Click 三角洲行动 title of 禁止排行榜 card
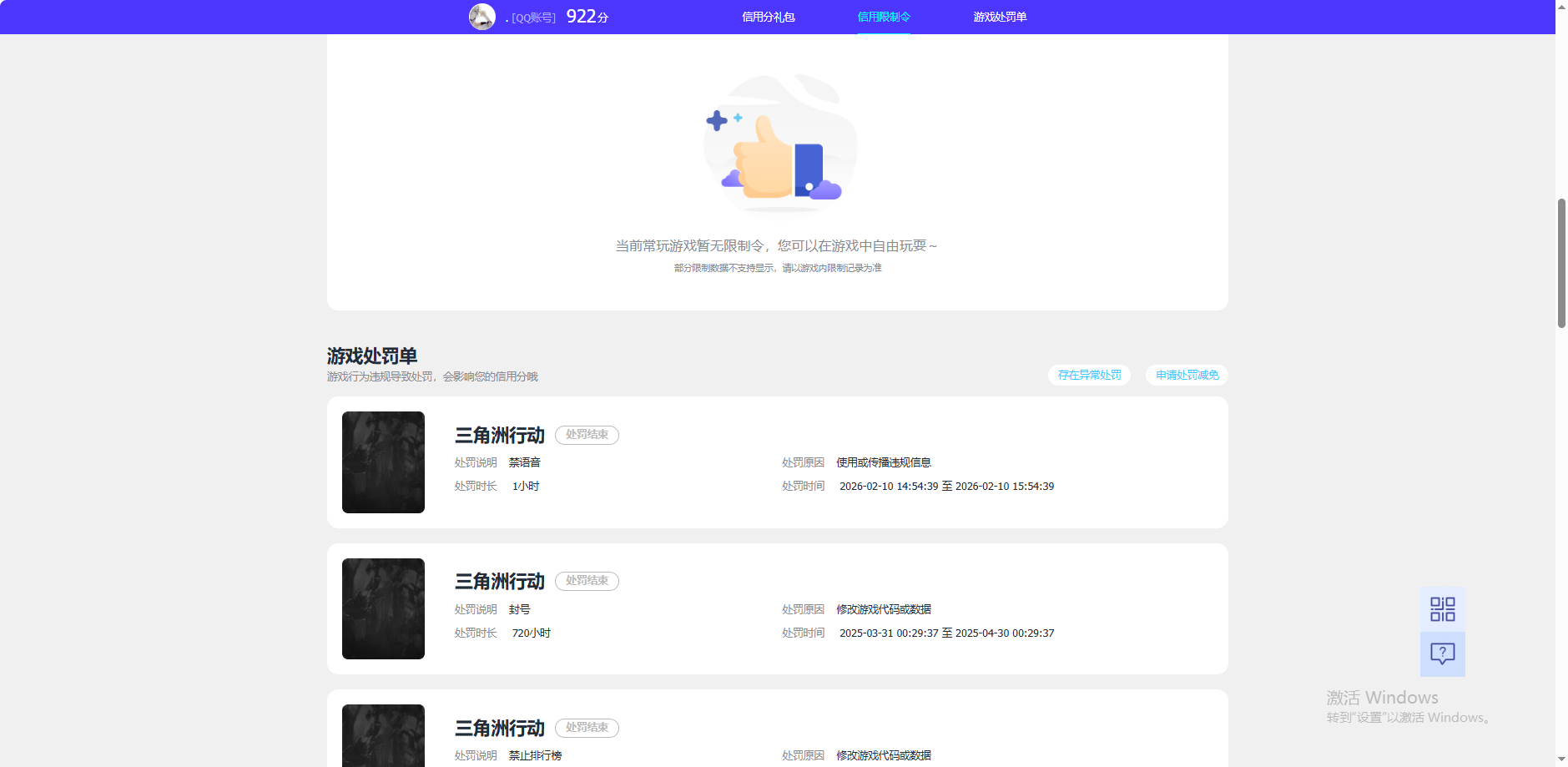This screenshot has width=1568, height=767. tap(499, 728)
